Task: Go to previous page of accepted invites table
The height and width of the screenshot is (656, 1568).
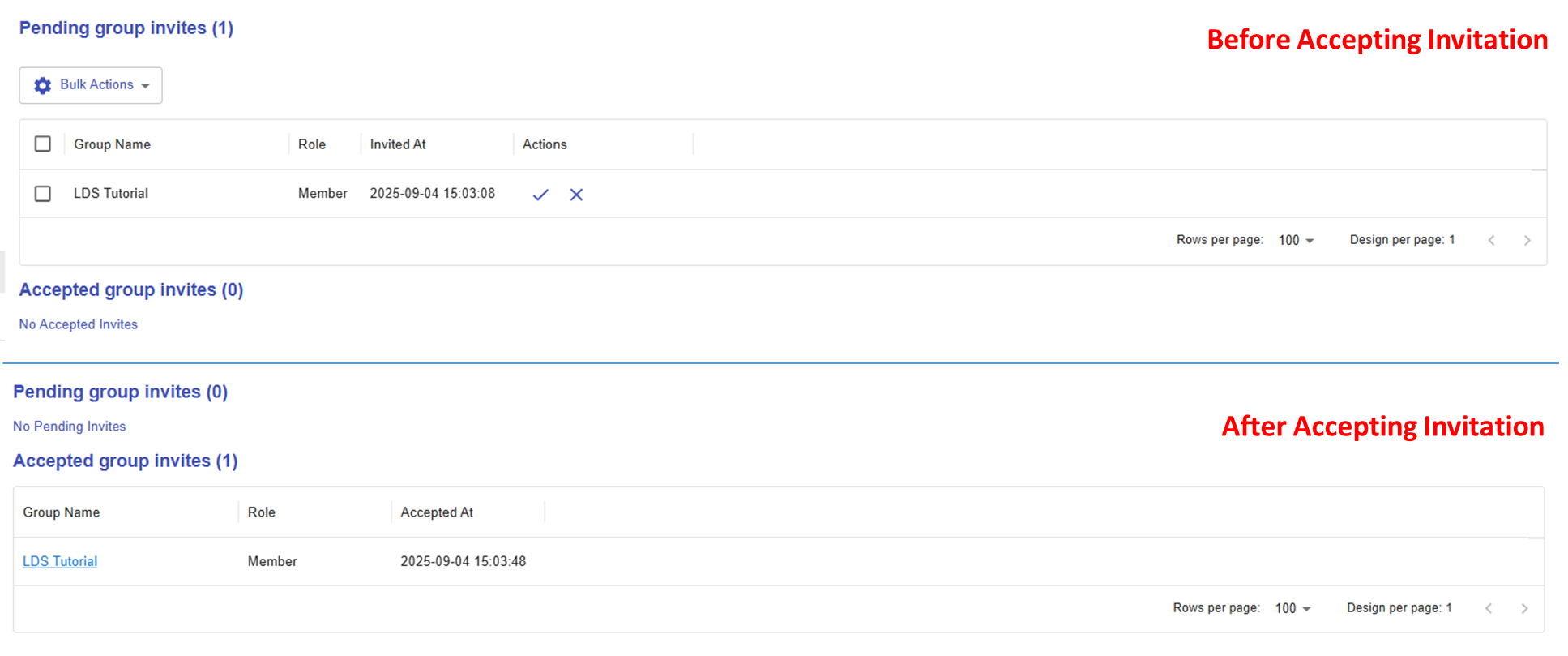Action: [x=1488, y=608]
